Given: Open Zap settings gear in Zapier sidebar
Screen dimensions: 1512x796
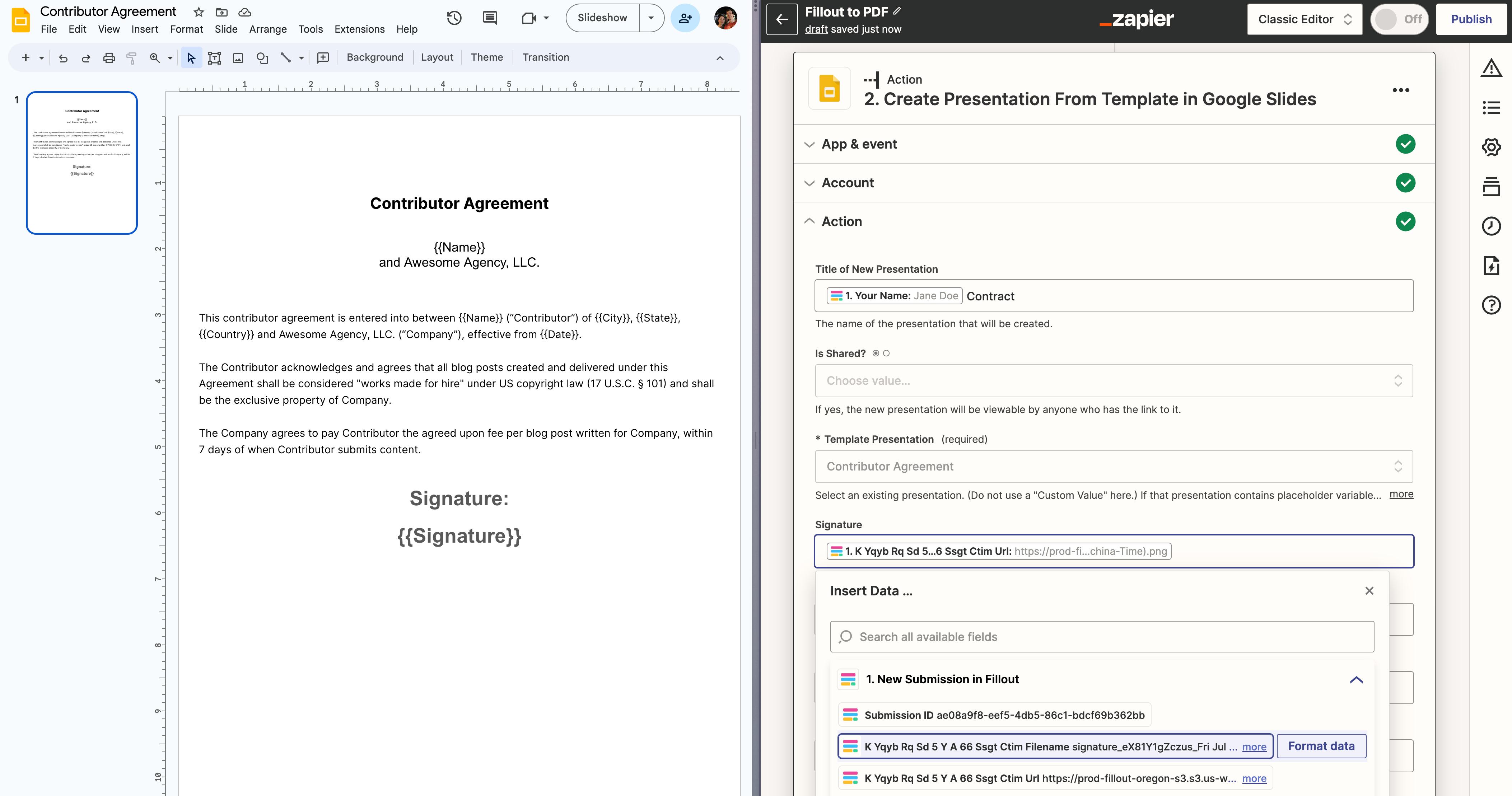Looking at the screenshot, I should pos(1491,148).
